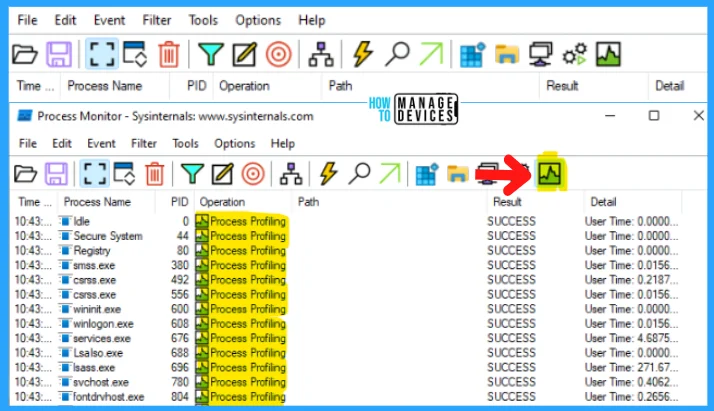Click lightning bolt icon in upper window
Image resolution: width=714 pixels, height=411 pixels.
click(363, 54)
